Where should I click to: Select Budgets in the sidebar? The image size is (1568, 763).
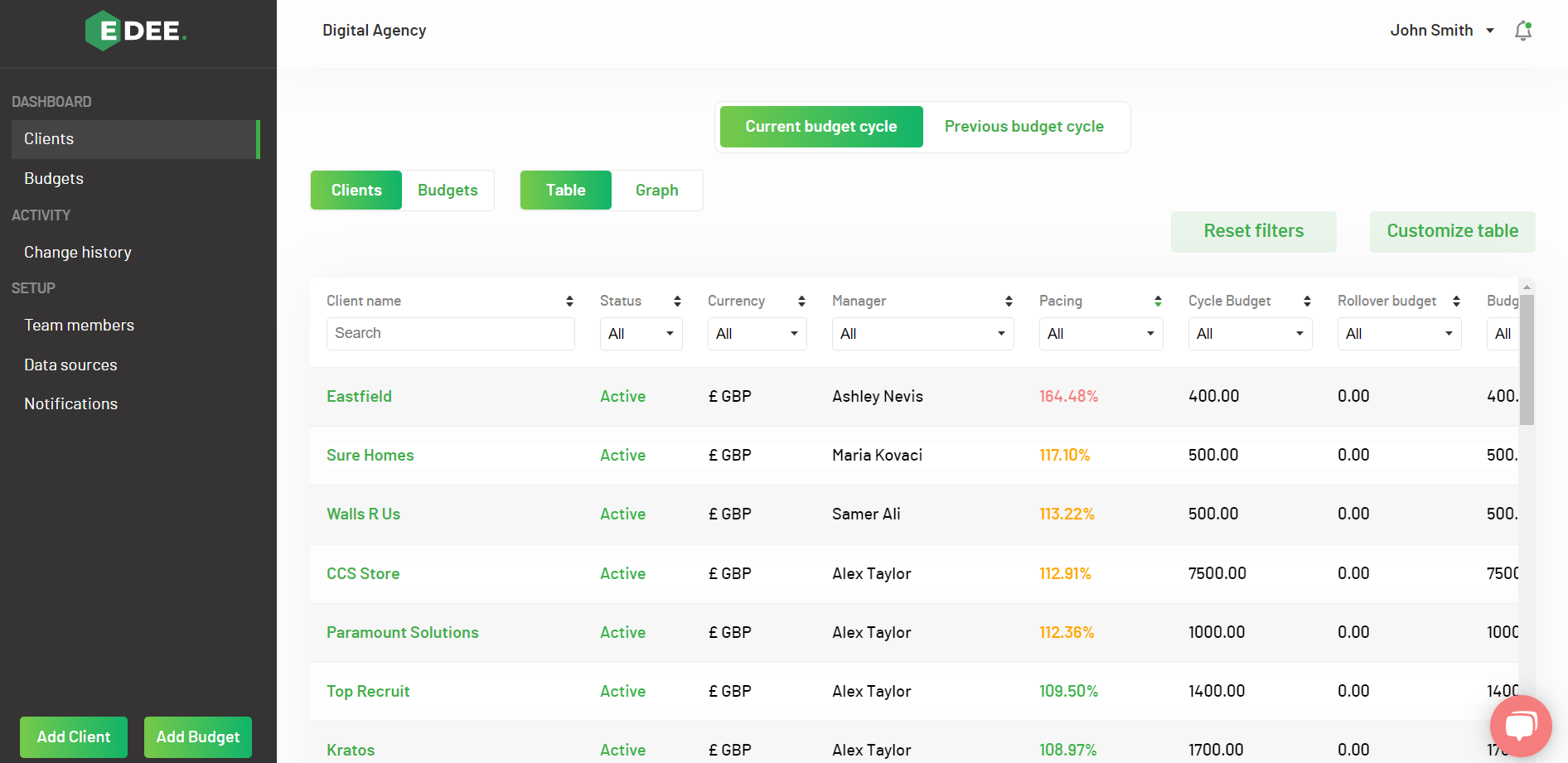(54, 178)
